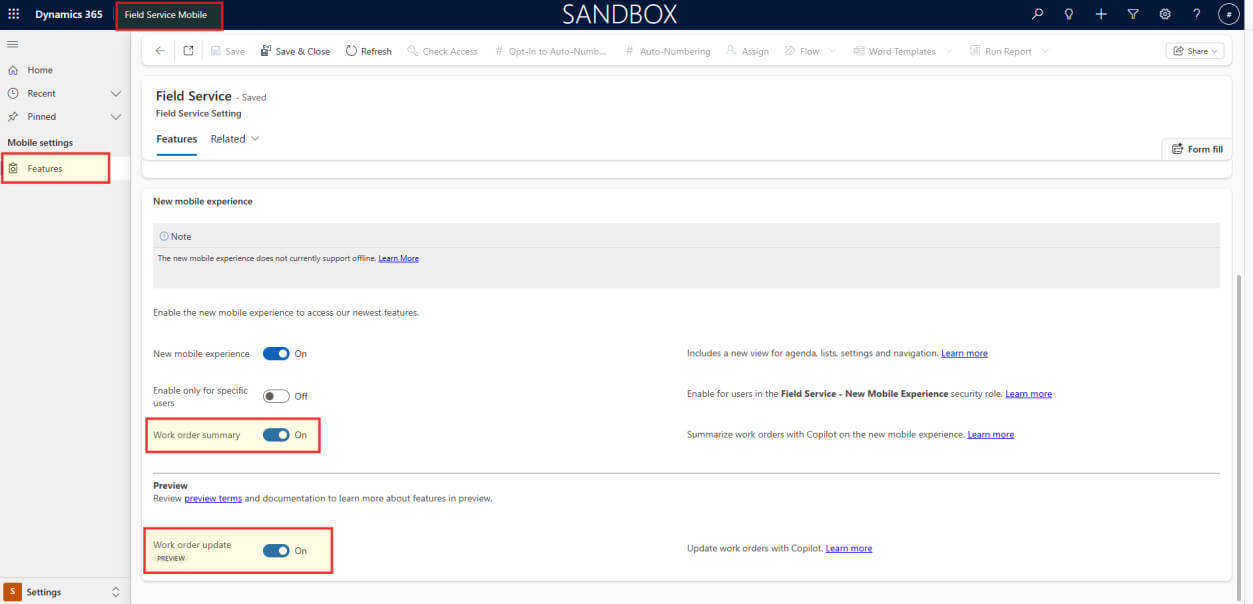Select the Features tab
The image size is (1253, 604).
point(177,139)
